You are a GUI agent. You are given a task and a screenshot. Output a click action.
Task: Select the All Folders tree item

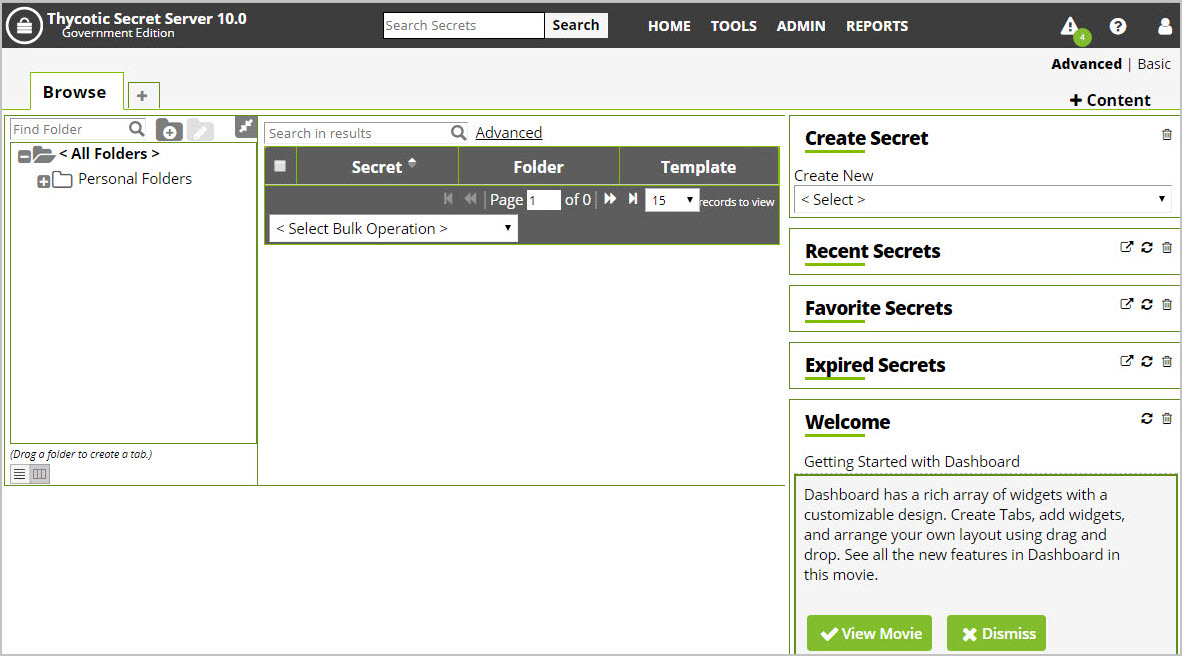(109, 154)
